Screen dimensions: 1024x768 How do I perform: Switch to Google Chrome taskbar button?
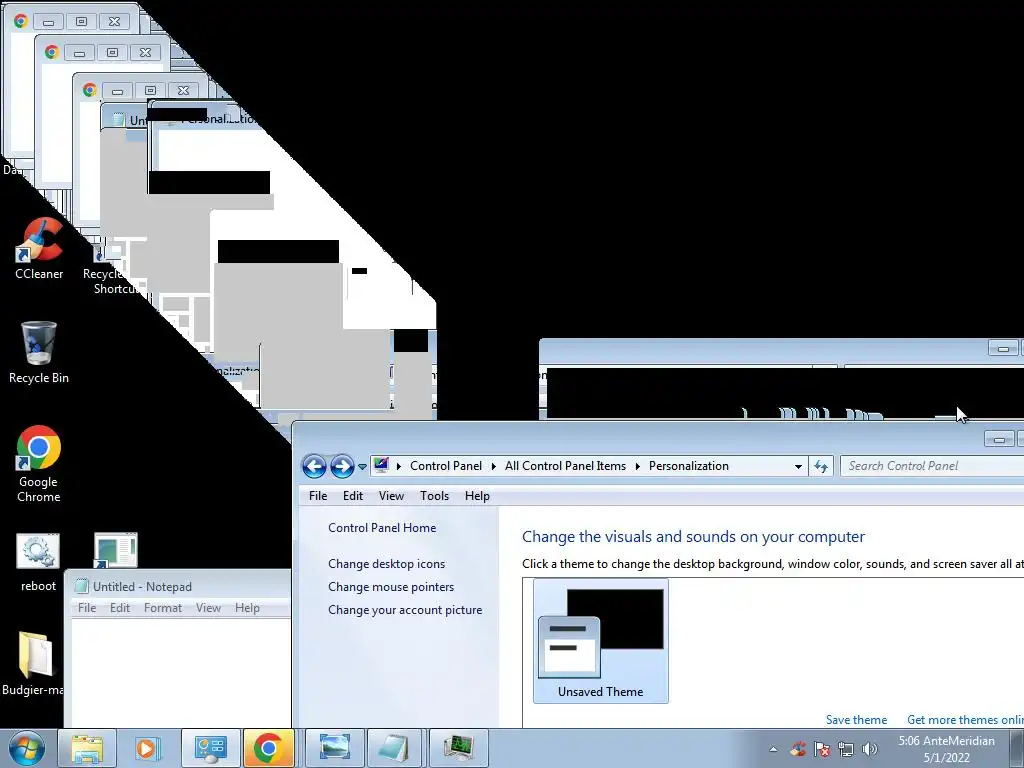[268, 748]
